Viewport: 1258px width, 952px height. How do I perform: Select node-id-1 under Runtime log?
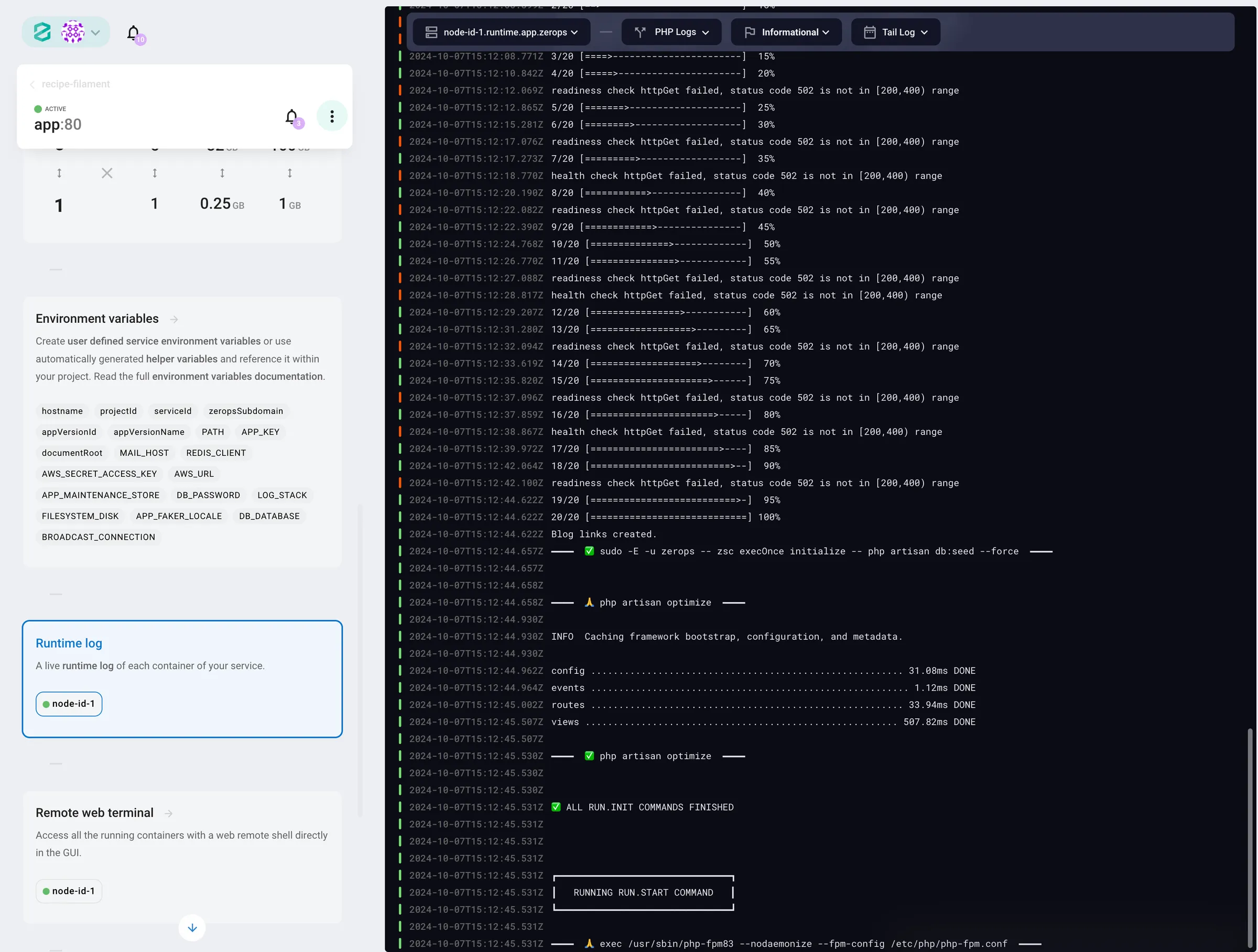point(69,704)
